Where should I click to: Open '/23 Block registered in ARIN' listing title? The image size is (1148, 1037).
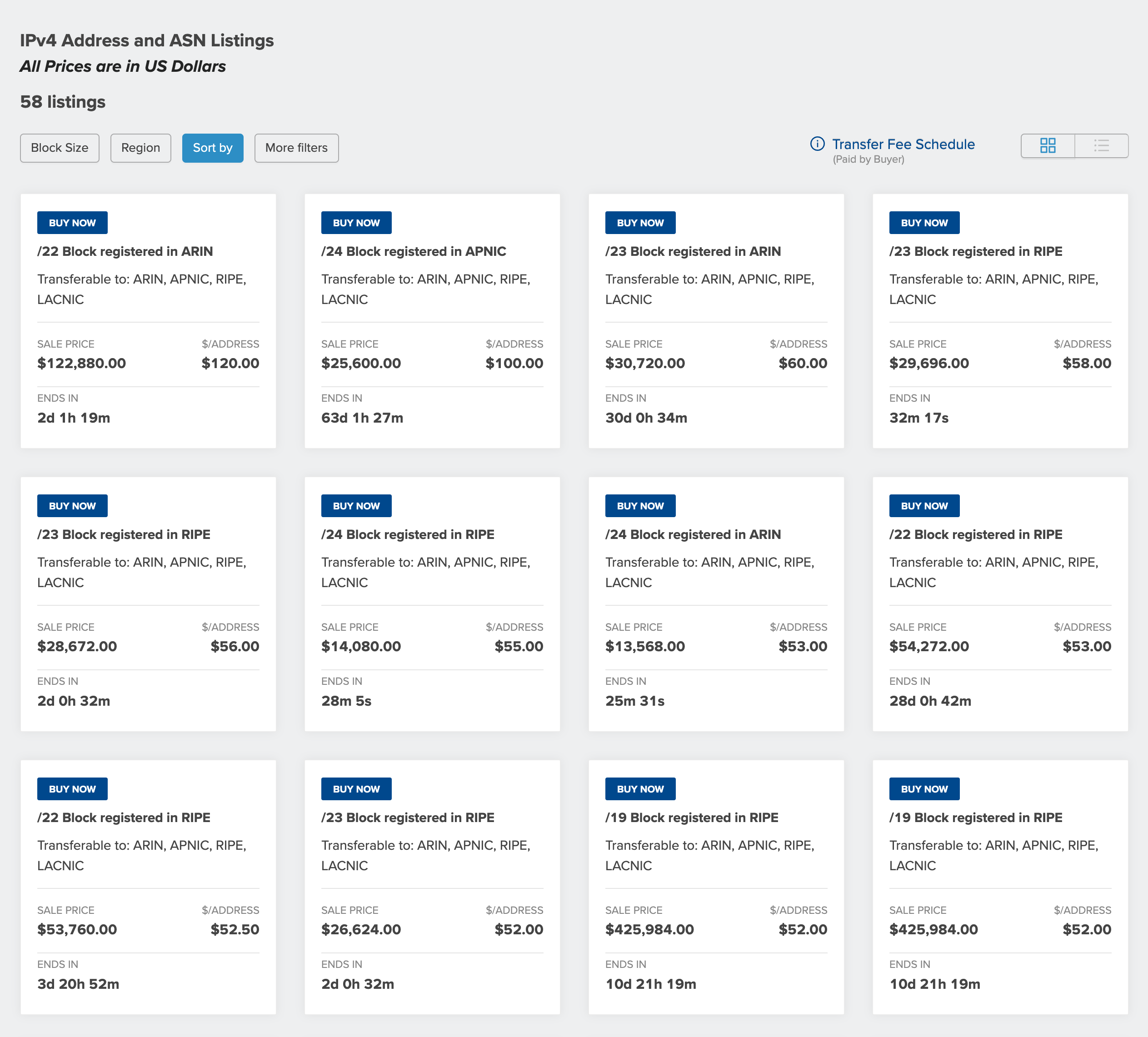pyautogui.click(x=693, y=251)
